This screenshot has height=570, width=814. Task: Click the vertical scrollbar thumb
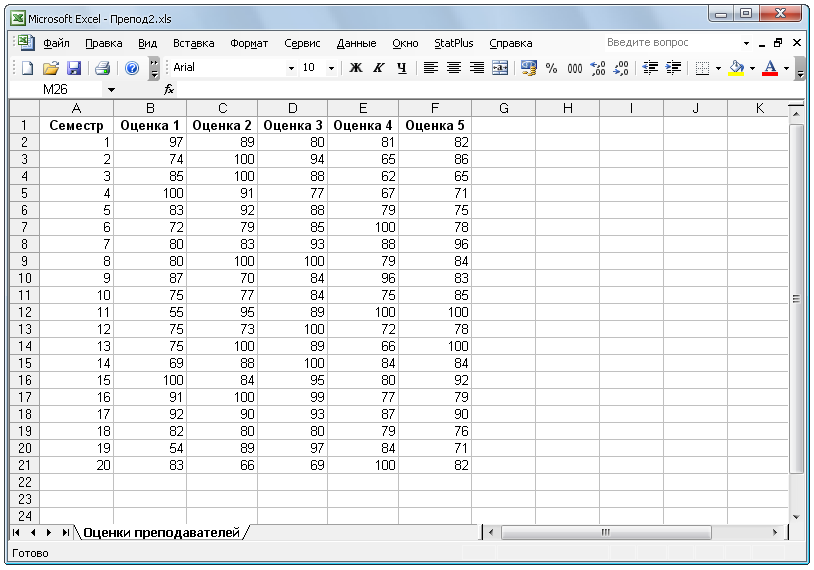tap(796, 298)
